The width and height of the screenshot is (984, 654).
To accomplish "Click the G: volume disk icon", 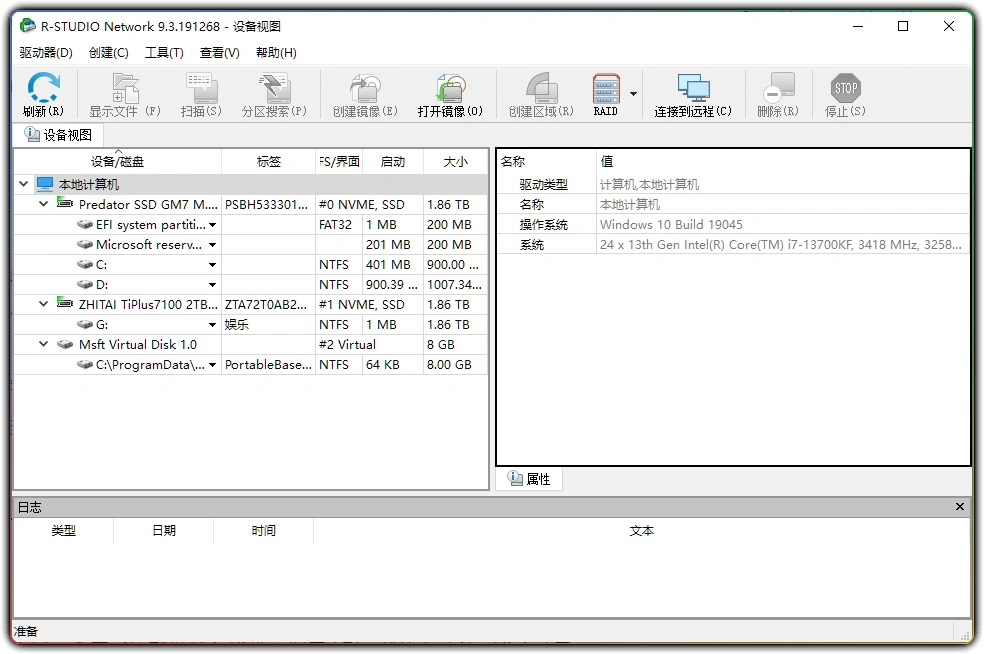I will pos(85,324).
